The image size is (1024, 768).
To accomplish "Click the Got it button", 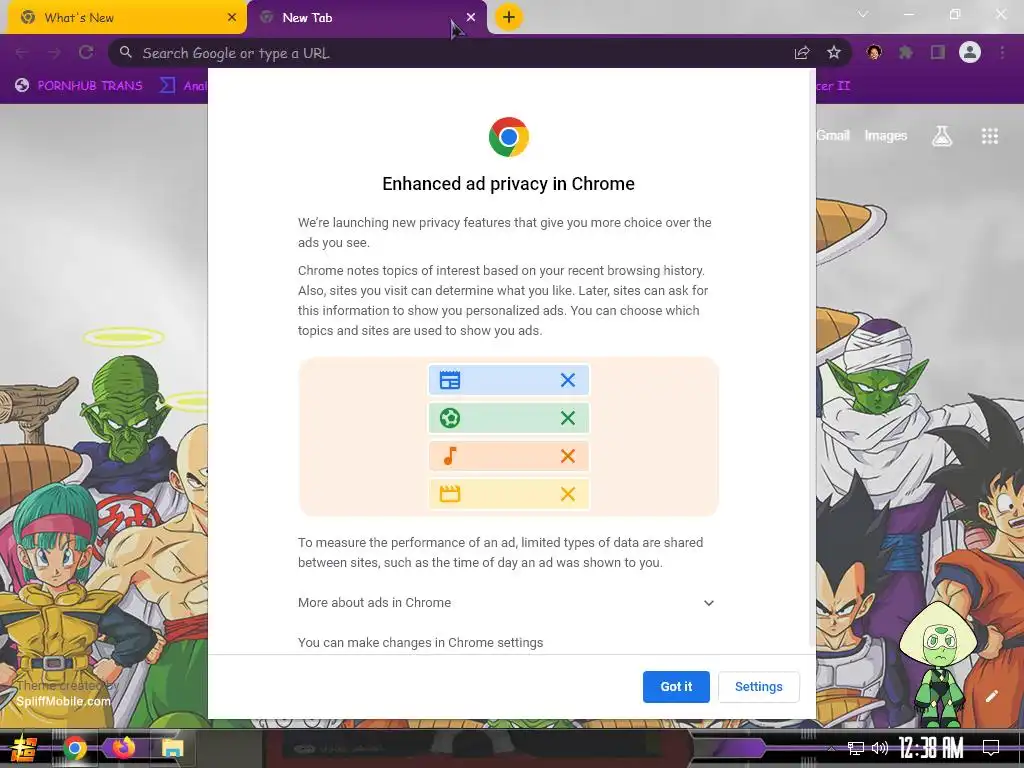I will point(676,687).
